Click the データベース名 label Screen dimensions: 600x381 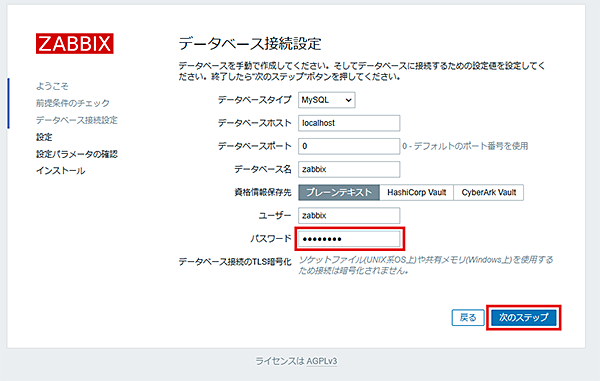263,169
